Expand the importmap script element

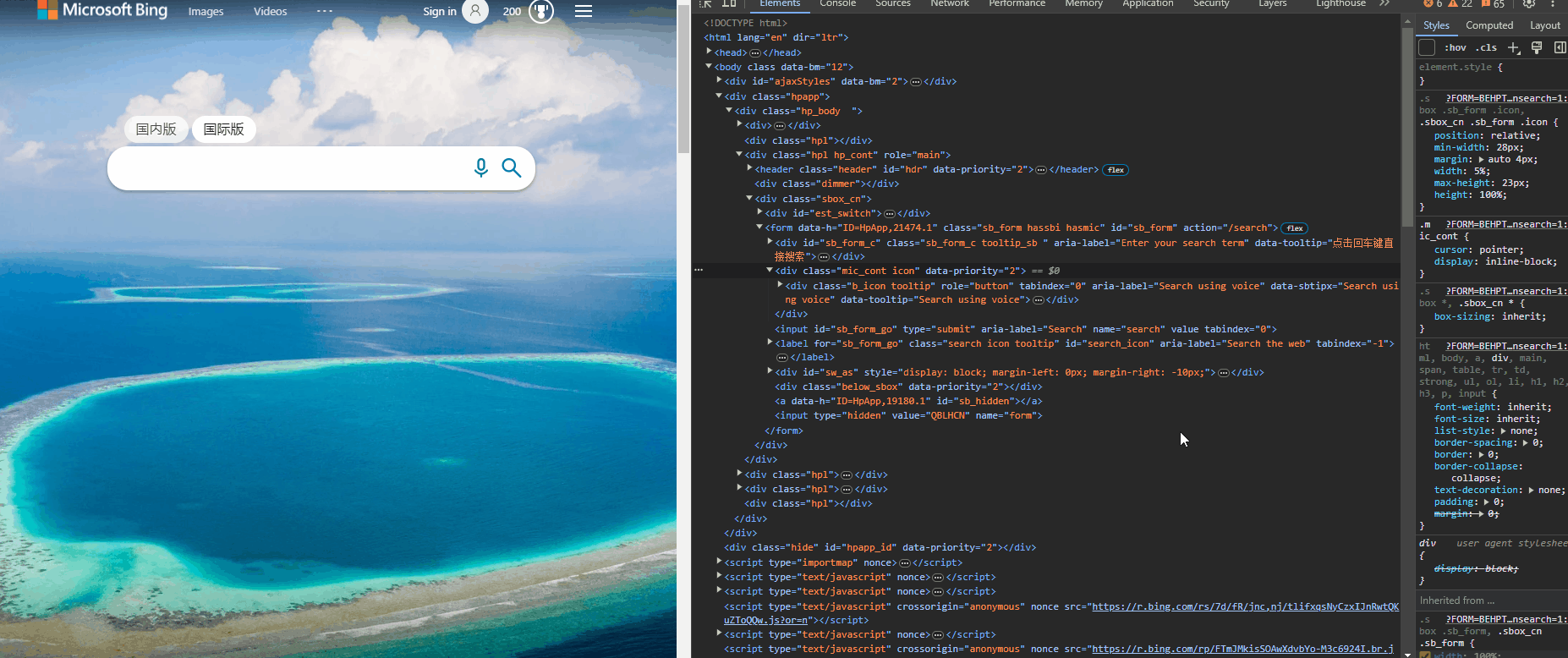(x=719, y=562)
